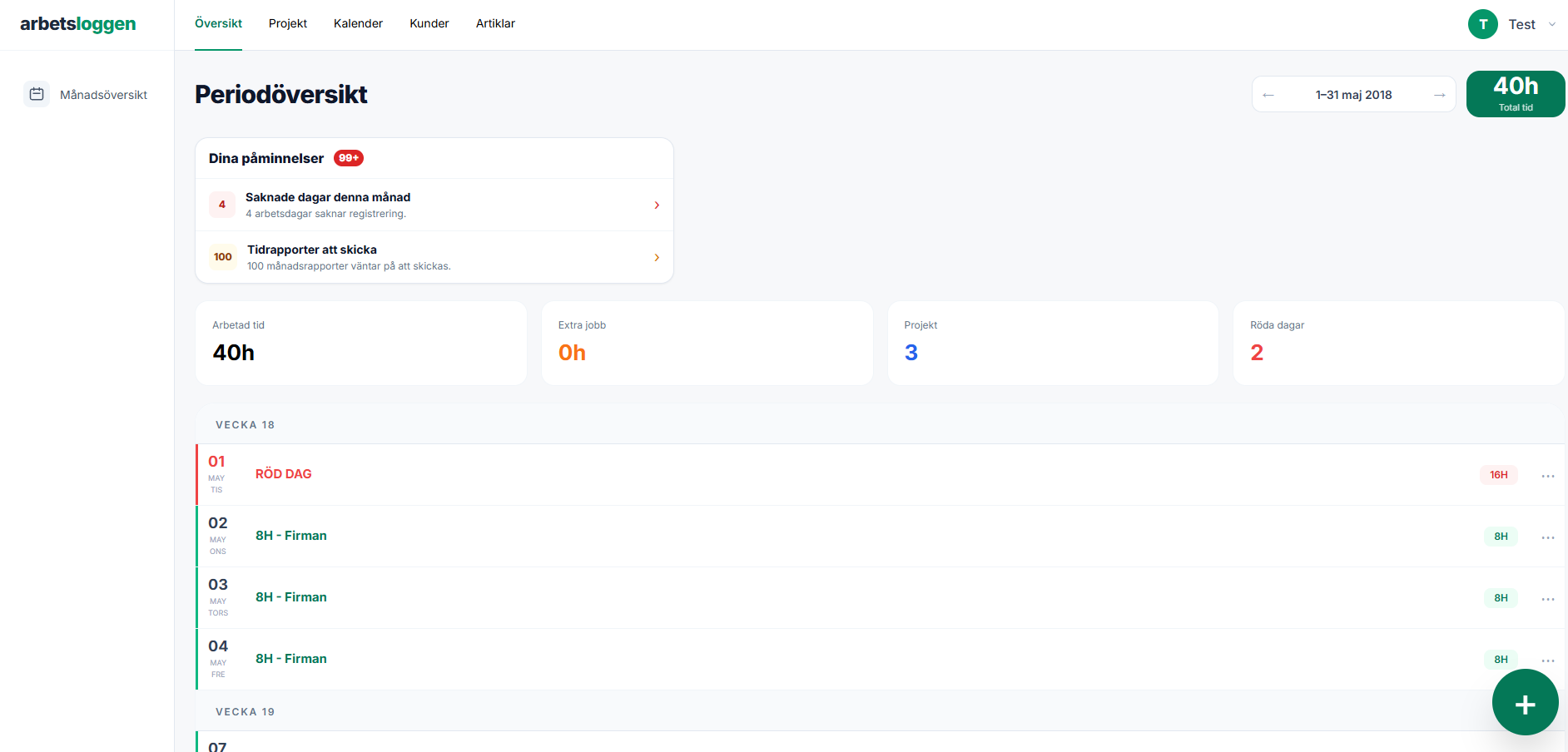Open Saknade dagar denna månad reminder
1568x752 pixels.
[434, 205]
